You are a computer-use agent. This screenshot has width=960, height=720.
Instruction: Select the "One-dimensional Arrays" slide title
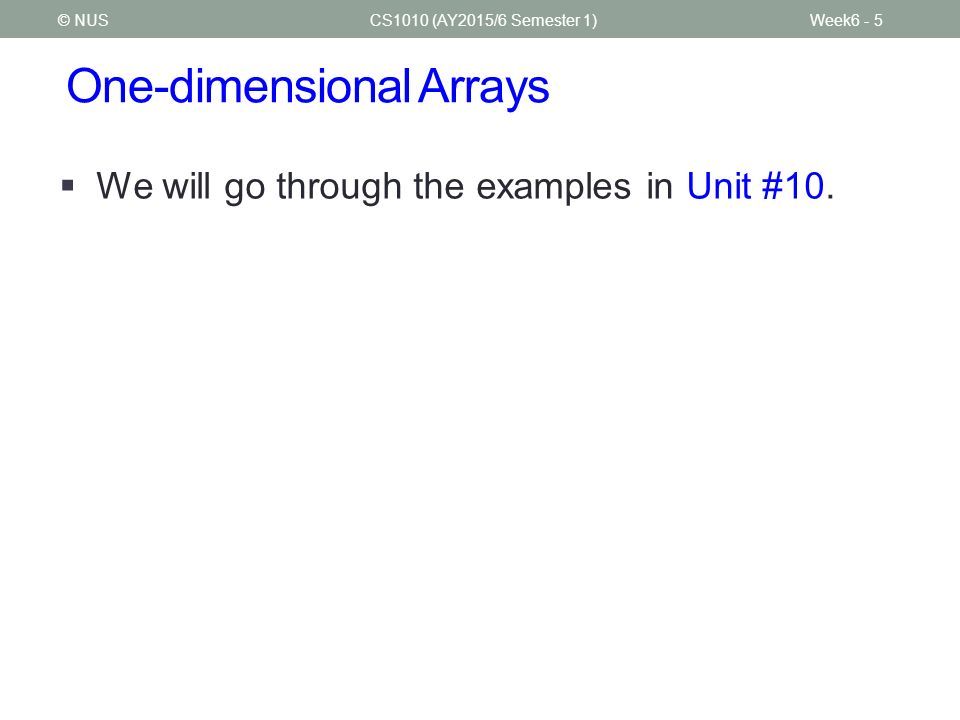[x=308, y=86]
